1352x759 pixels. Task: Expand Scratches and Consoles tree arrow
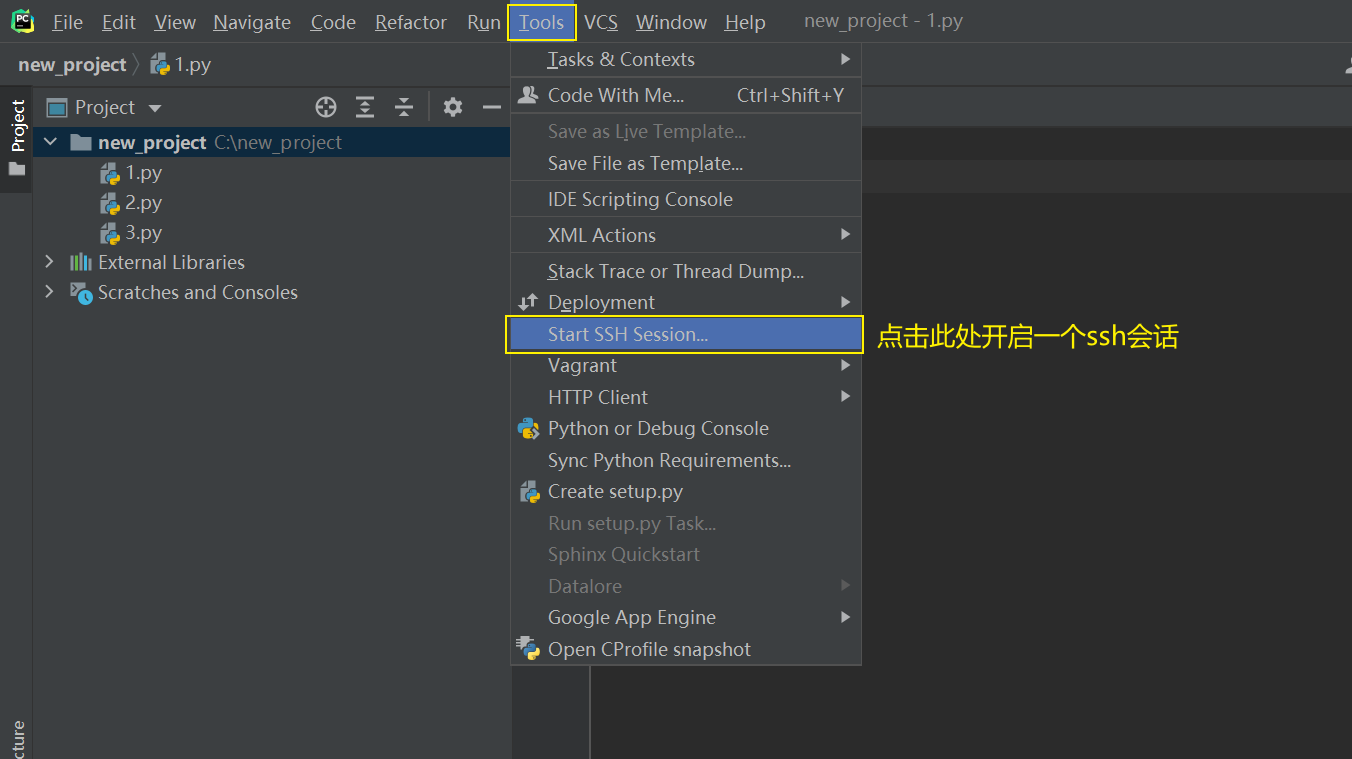click(50, 292)
